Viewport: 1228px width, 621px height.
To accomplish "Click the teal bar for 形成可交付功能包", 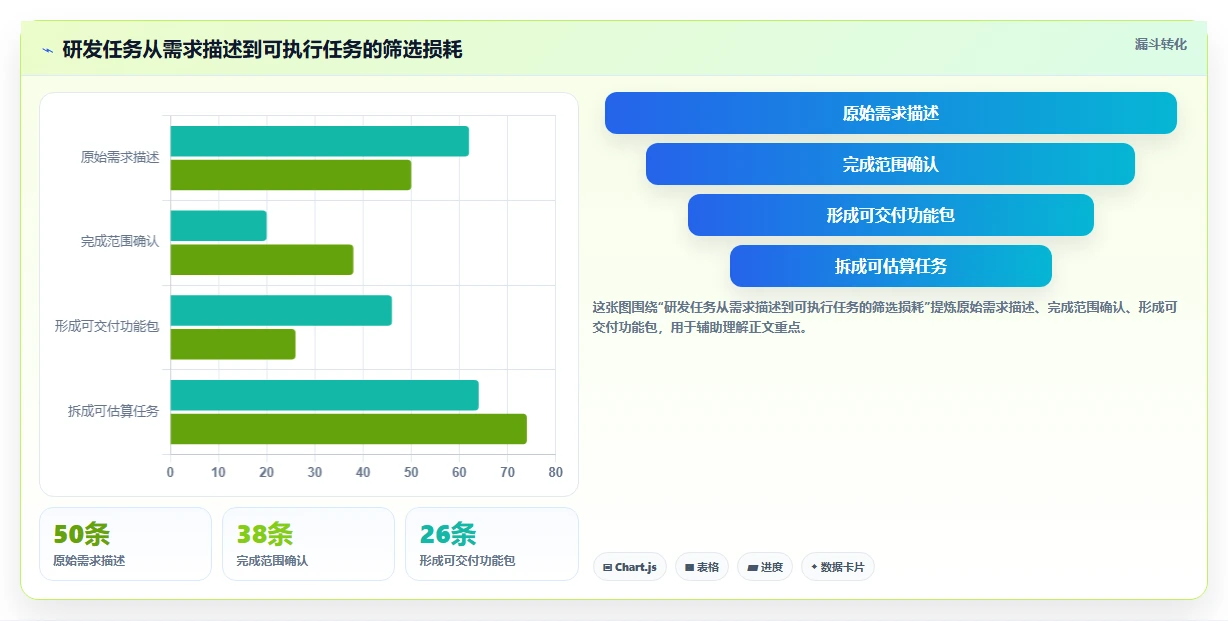I will [281, 310].
